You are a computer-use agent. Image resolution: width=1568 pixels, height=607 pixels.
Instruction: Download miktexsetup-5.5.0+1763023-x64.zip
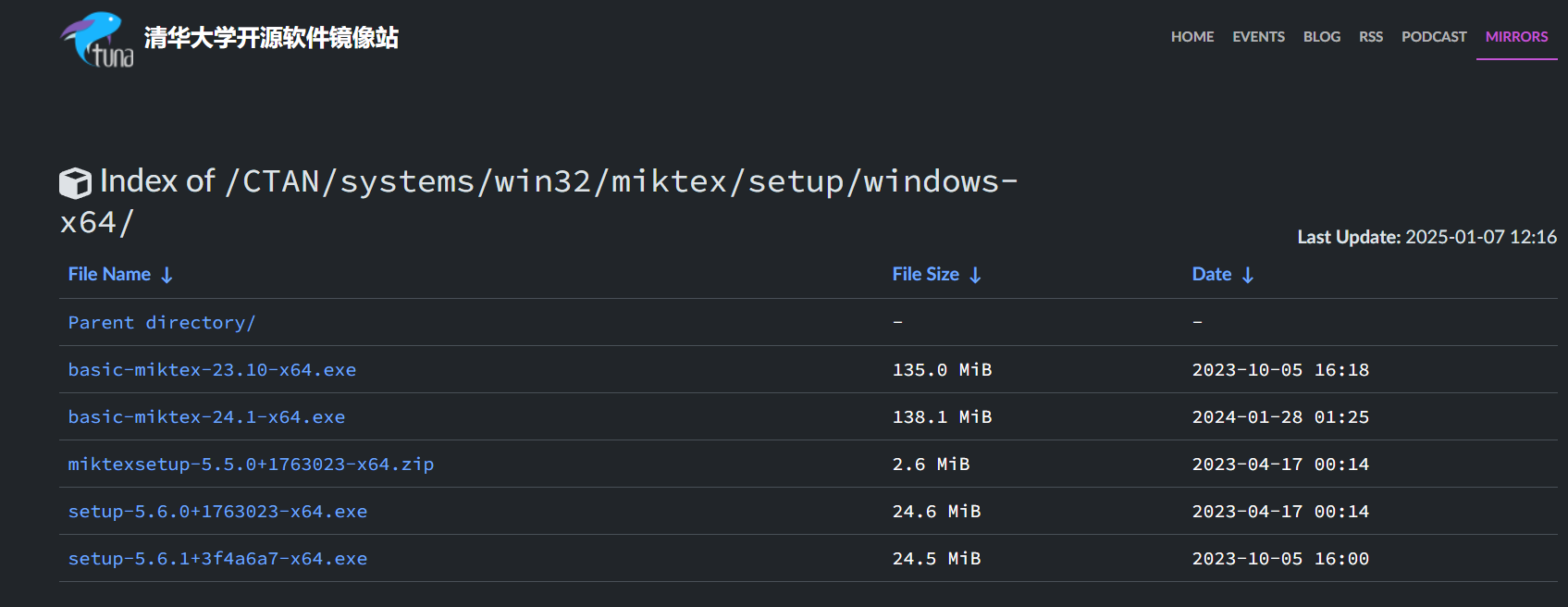coord(251,465)
